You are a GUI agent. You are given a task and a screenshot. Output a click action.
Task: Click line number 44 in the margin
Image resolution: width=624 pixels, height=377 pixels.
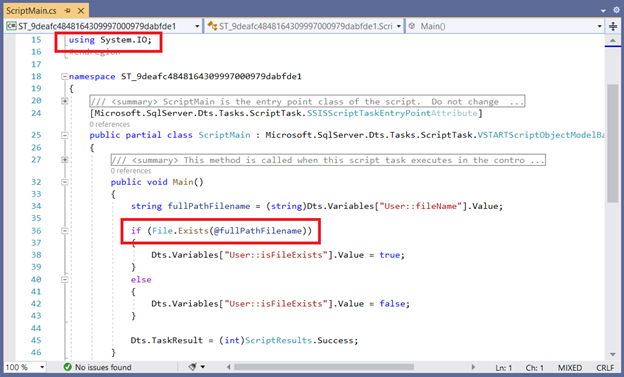(36, 328)
